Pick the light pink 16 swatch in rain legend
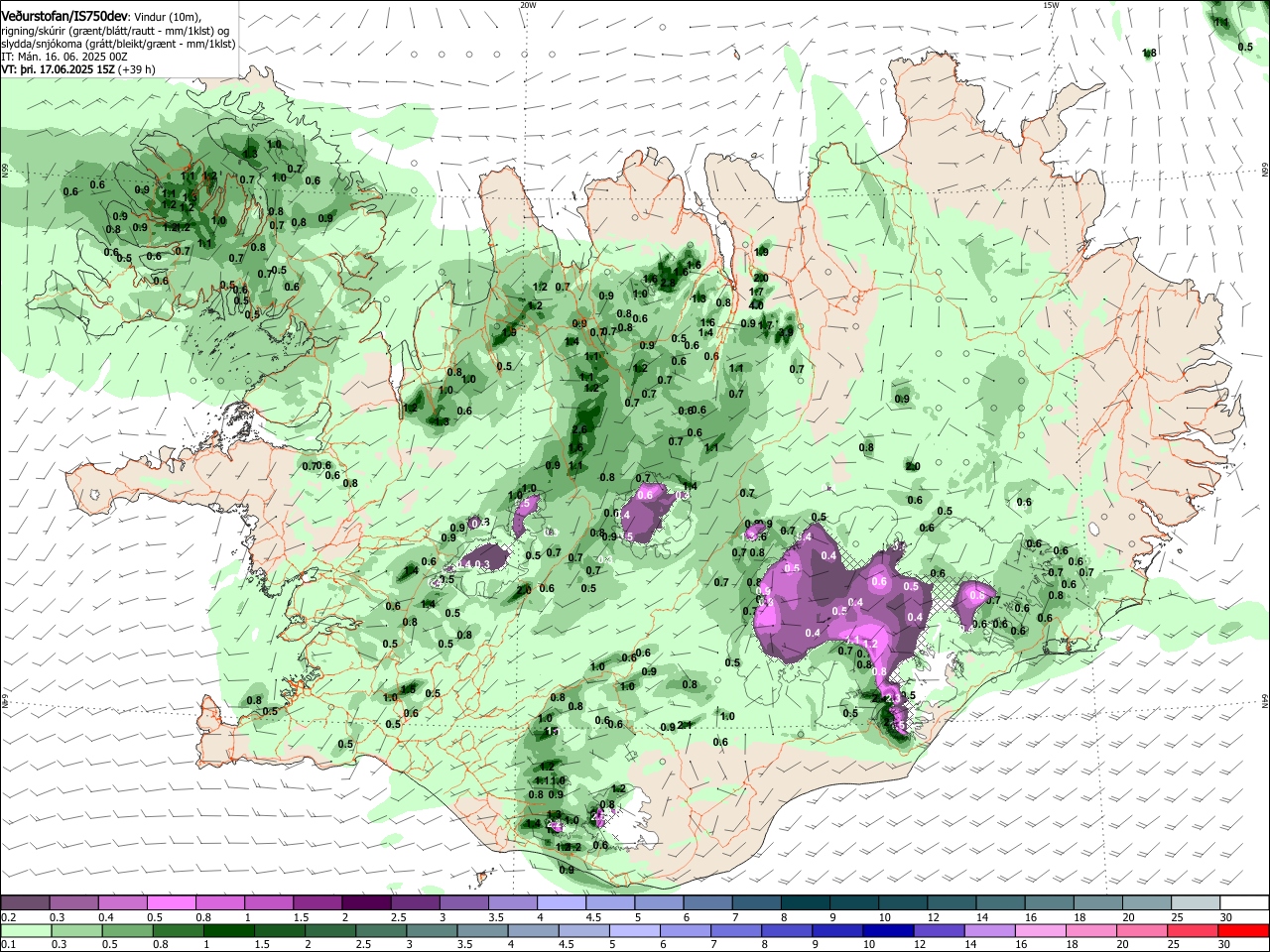The width and height of the screenshot is (1270, 952). coord(1040,931)
